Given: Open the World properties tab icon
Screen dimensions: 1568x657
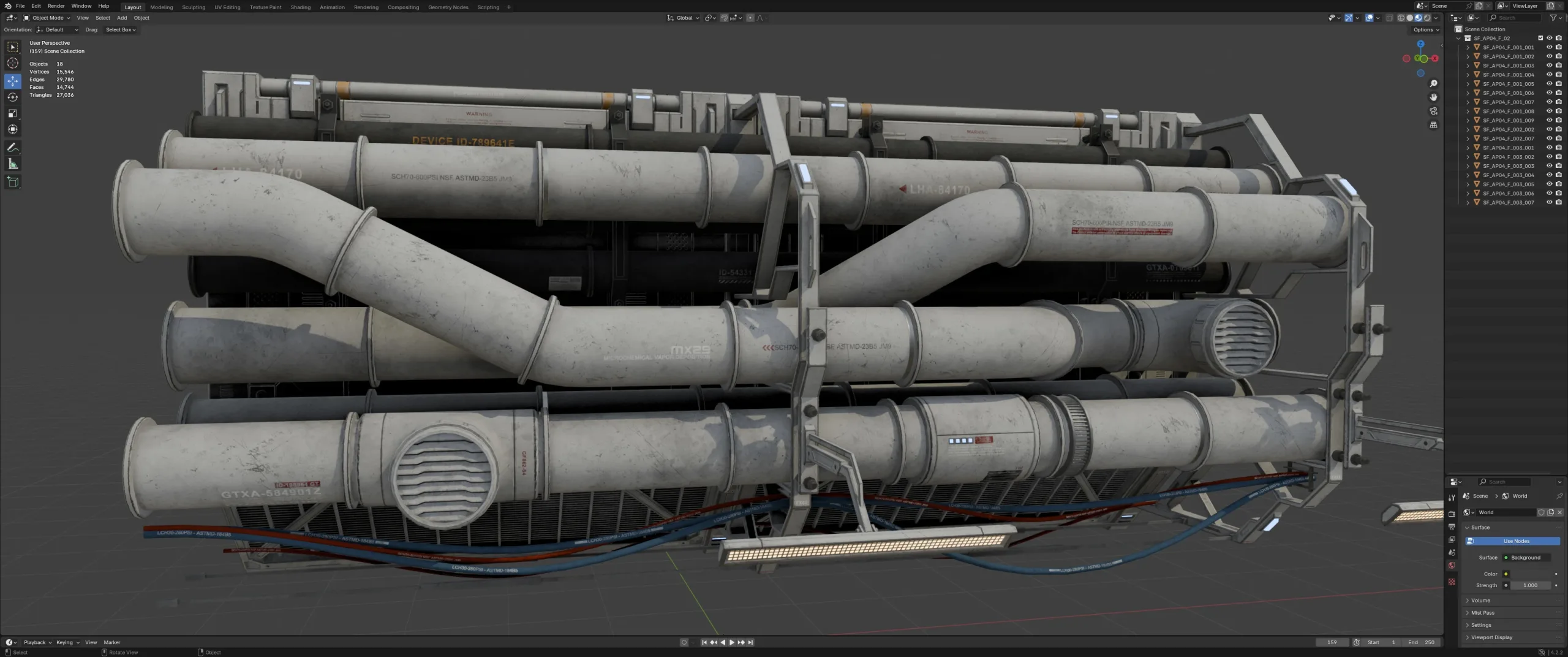Looking at the screenshot, I should pos(1452,566).
